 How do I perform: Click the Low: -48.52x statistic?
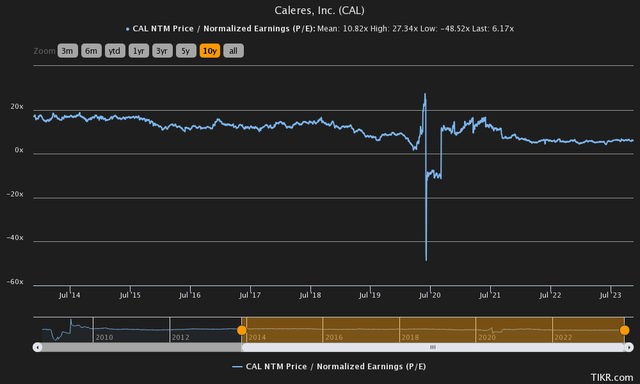[x=444, y=29]
